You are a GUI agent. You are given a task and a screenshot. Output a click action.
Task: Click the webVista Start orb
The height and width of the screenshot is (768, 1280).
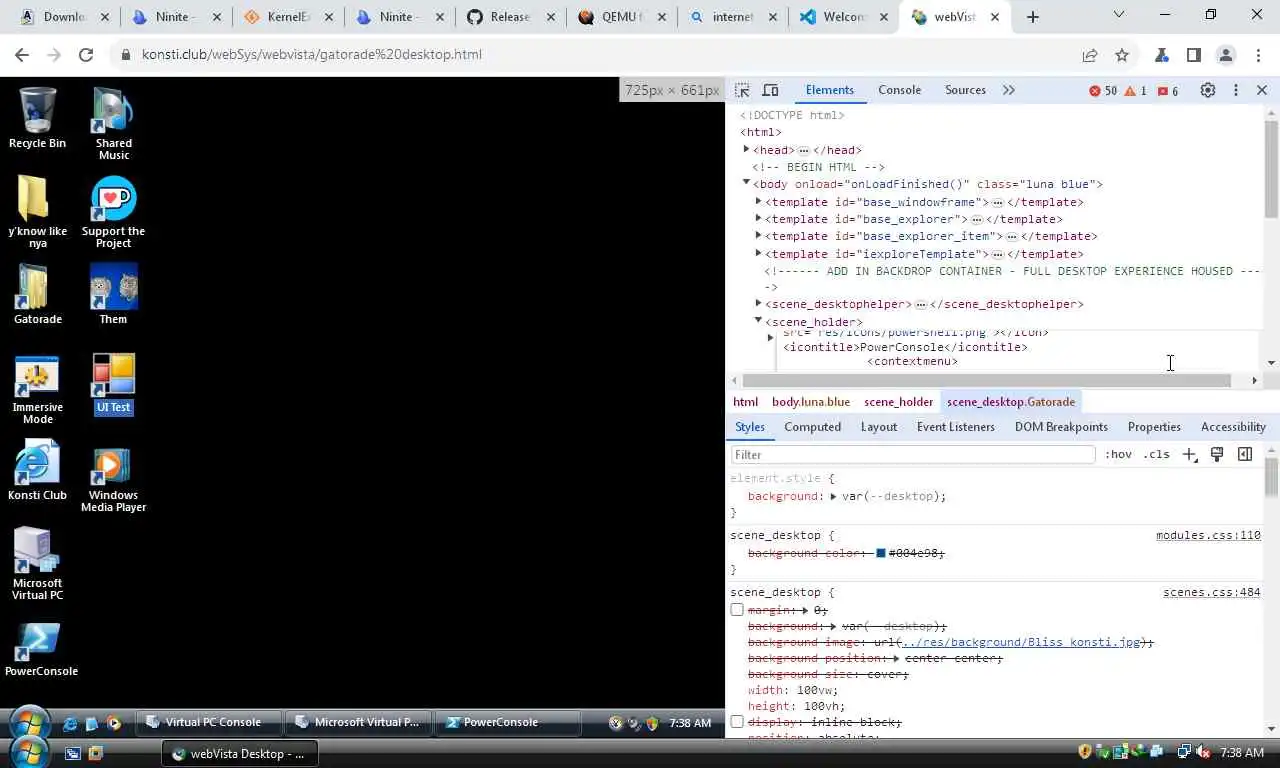tap(28, 722)
